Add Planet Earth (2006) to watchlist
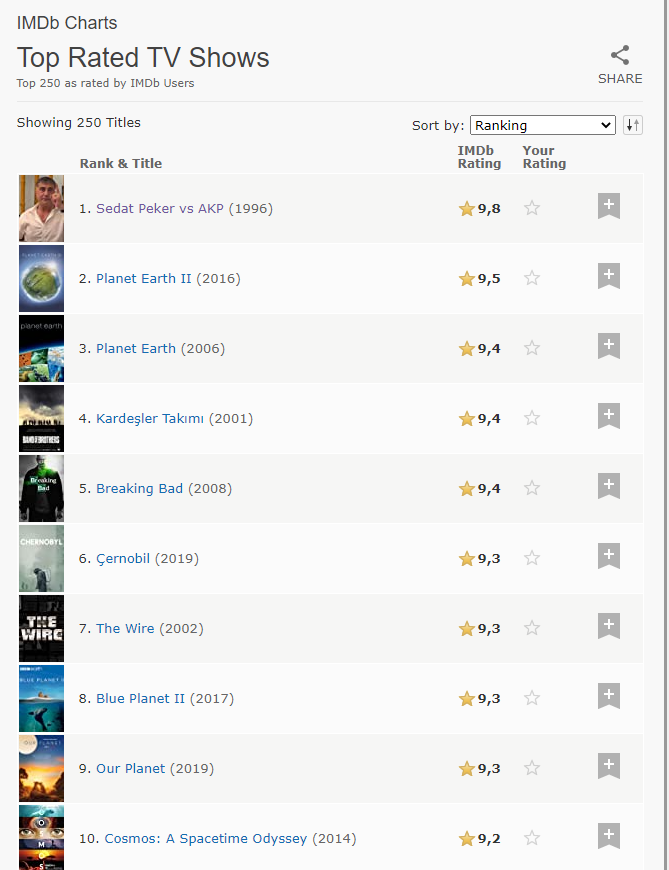This screenshot has height=870, width=669. click(x=609, y=346)
